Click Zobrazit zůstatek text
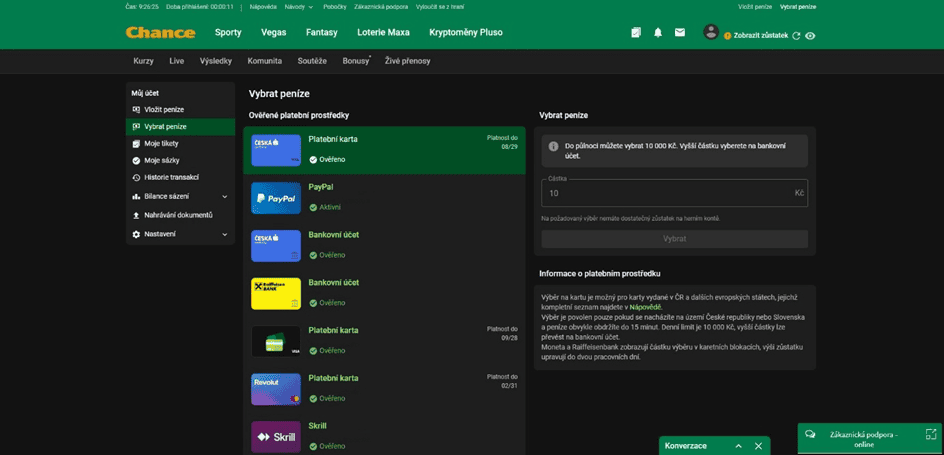This screenshot has width=944, height=455. coord(760,36)
